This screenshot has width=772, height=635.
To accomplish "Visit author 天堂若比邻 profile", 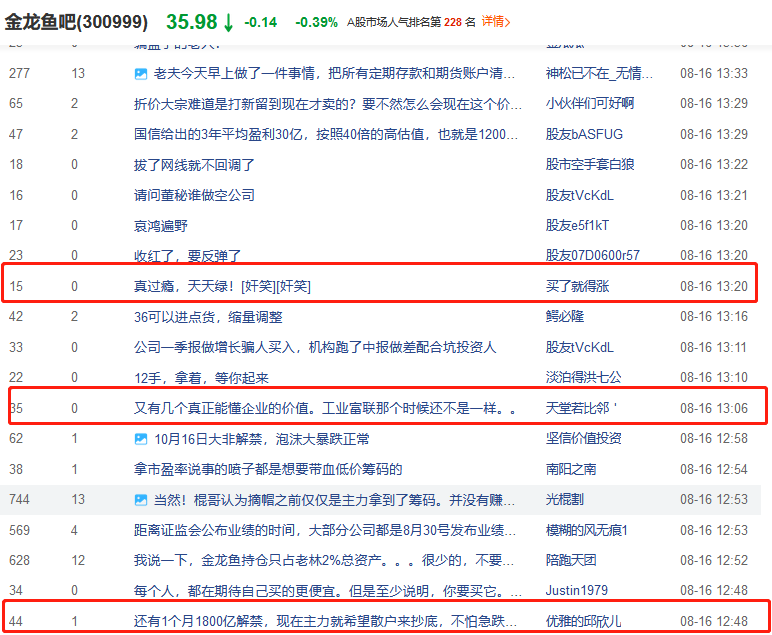I will (x=581, y=408).
